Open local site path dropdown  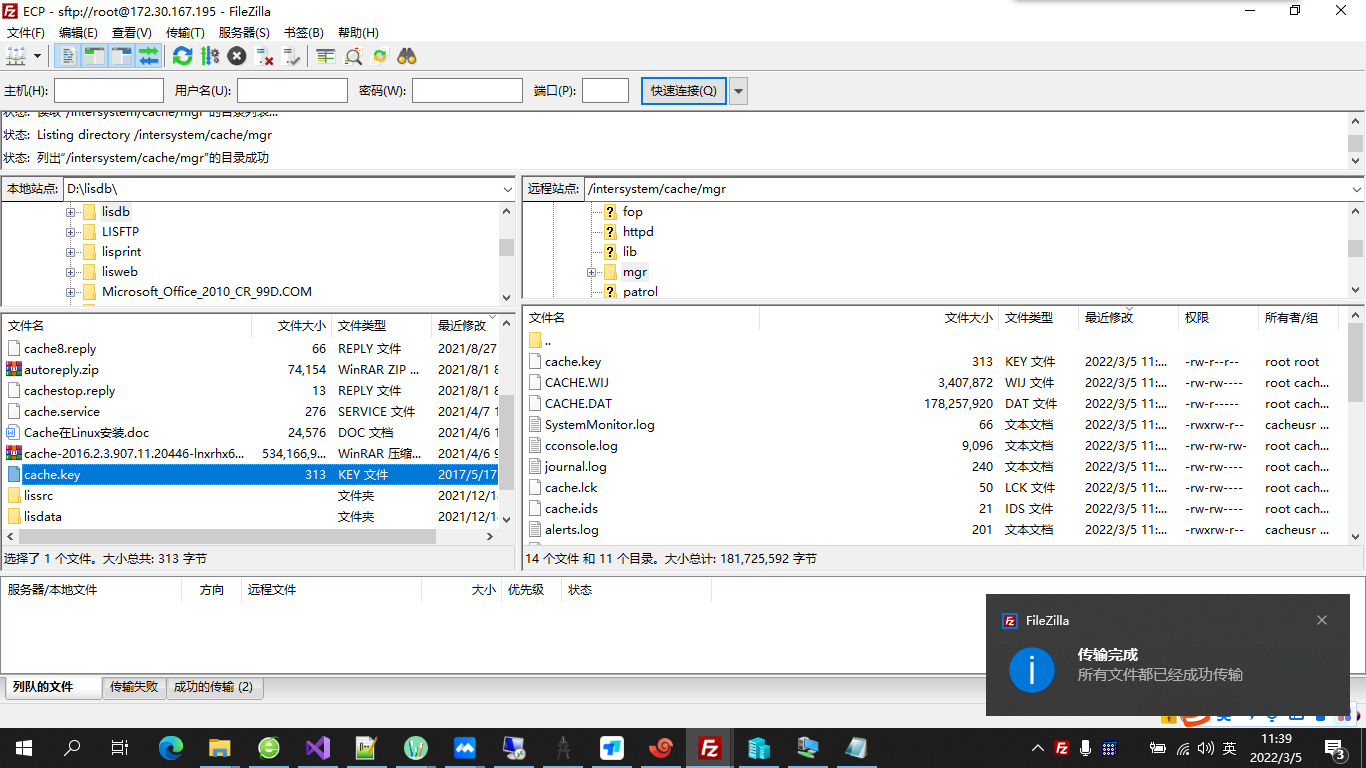point(508,189)
